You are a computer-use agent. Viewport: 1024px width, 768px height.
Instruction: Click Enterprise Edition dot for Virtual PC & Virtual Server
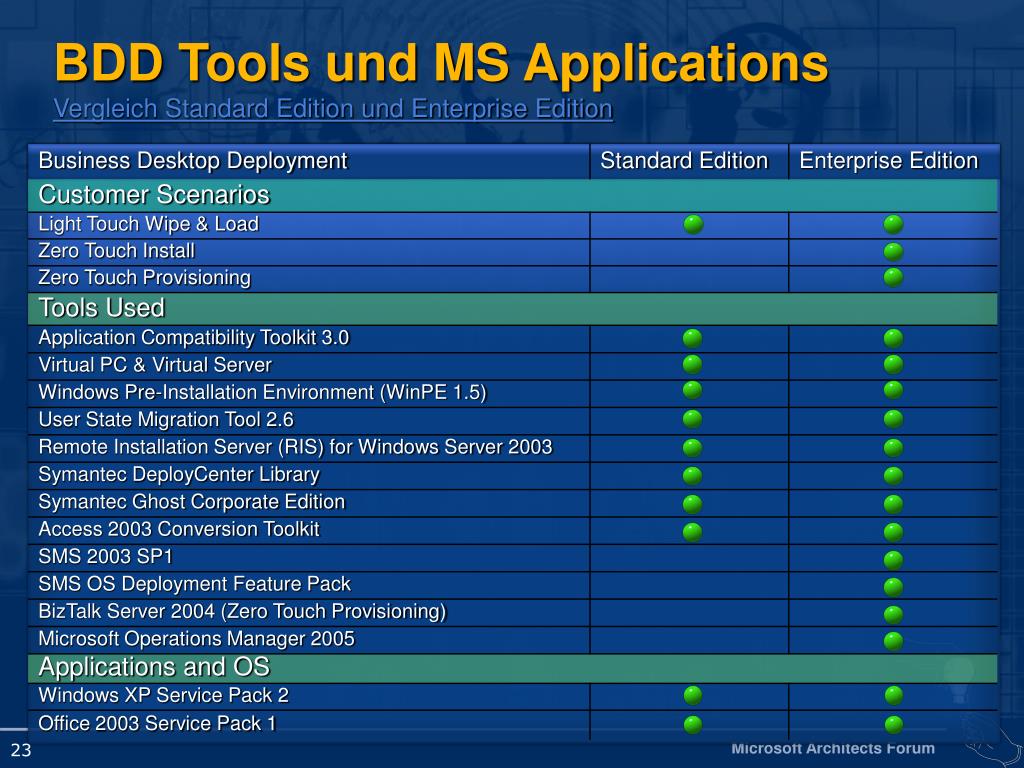pyautogui.click(x=893, y=364)
